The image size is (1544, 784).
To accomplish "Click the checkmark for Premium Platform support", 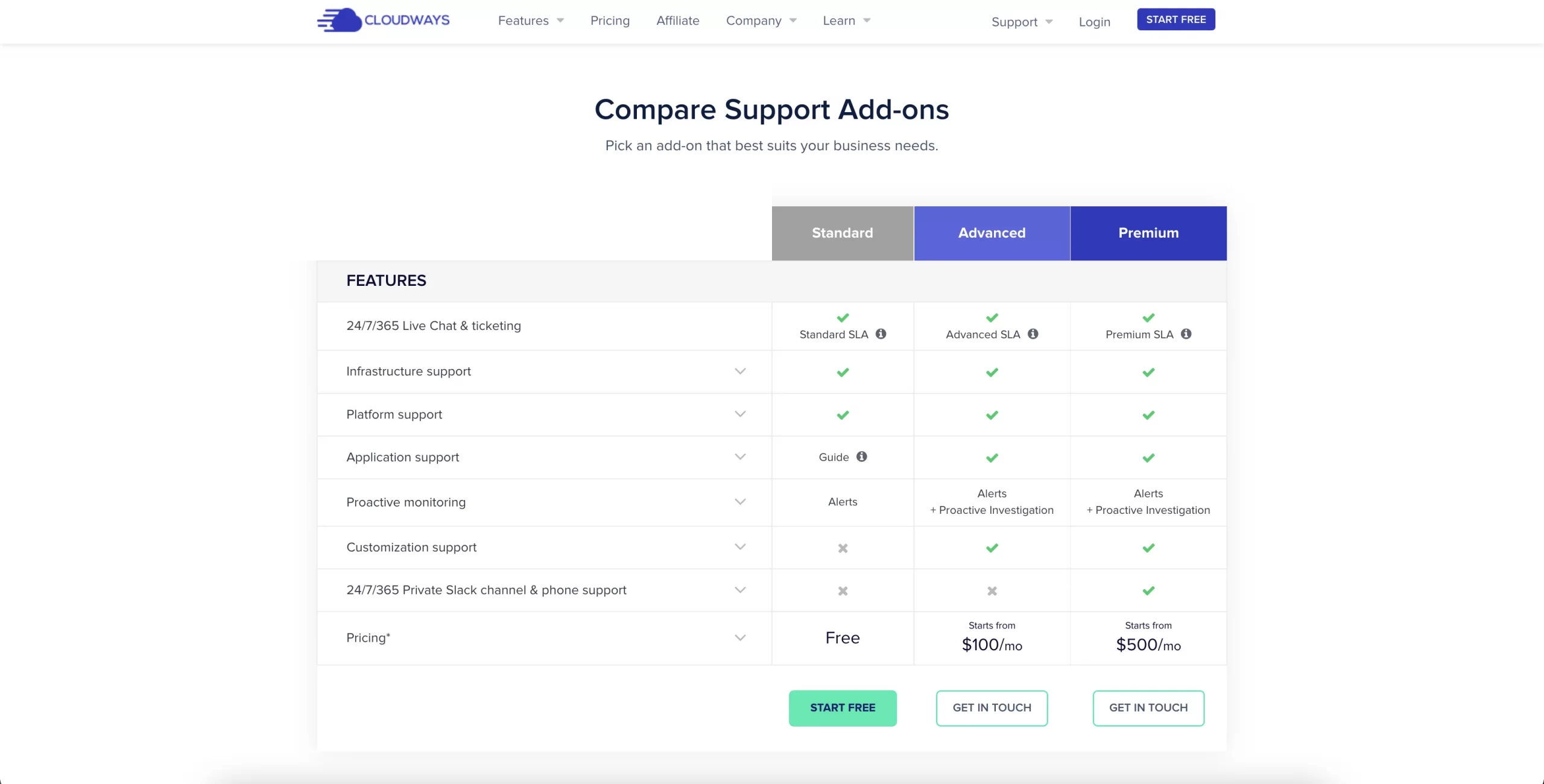I will click(1148, 415).
